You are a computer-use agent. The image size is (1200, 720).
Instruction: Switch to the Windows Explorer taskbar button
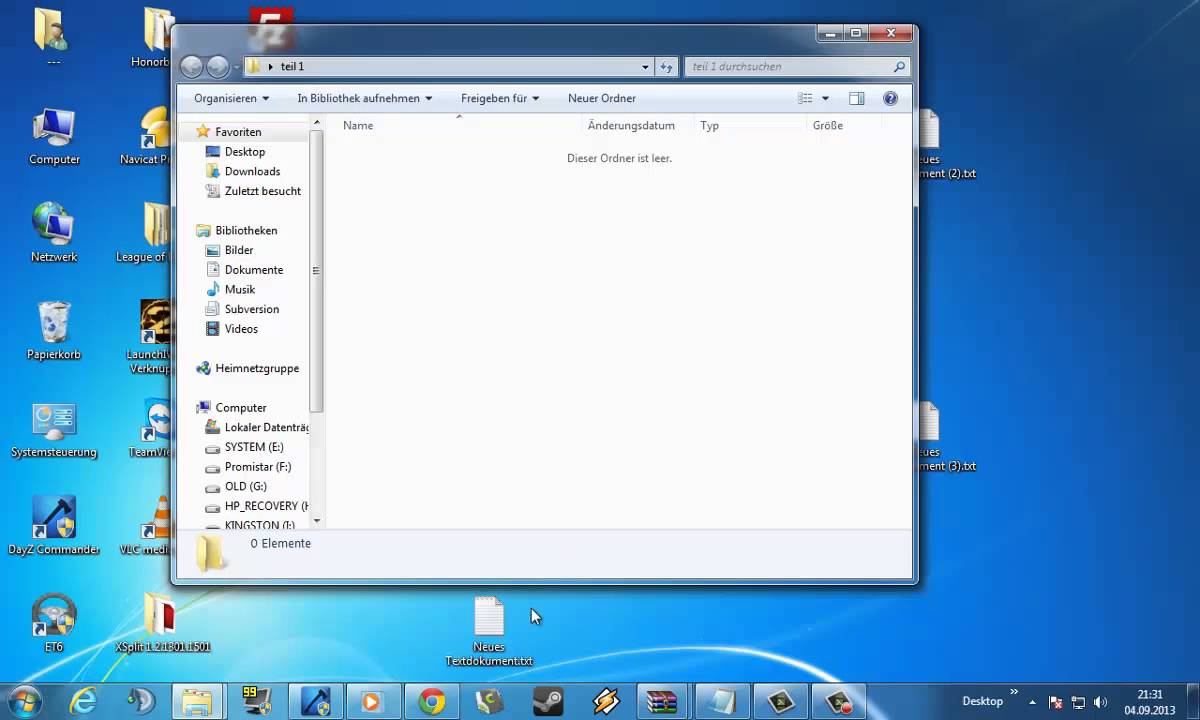tap(199, 702)
